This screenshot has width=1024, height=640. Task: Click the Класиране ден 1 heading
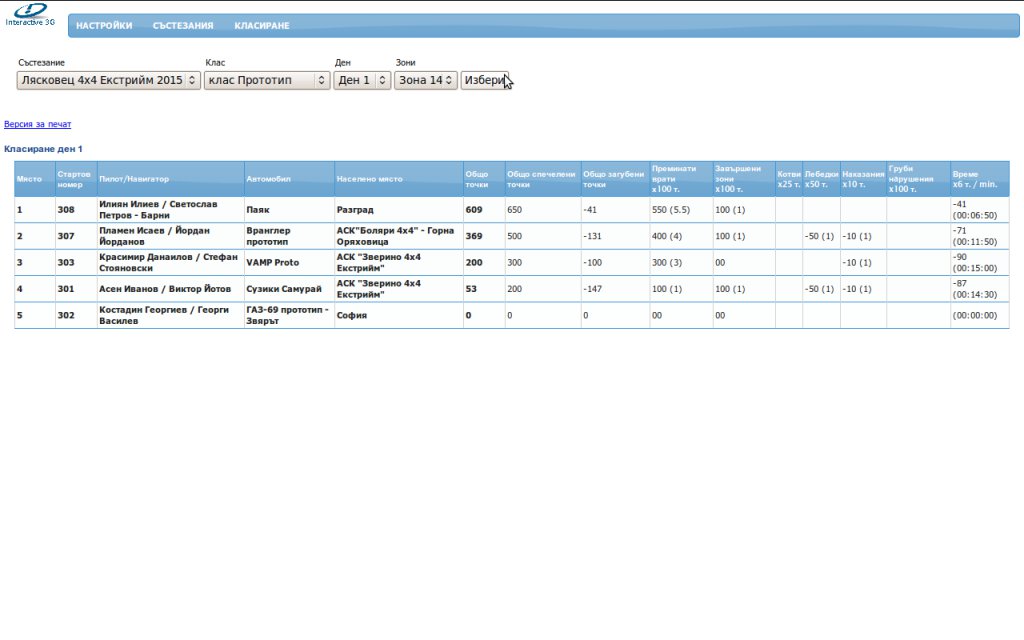[44, 149]
